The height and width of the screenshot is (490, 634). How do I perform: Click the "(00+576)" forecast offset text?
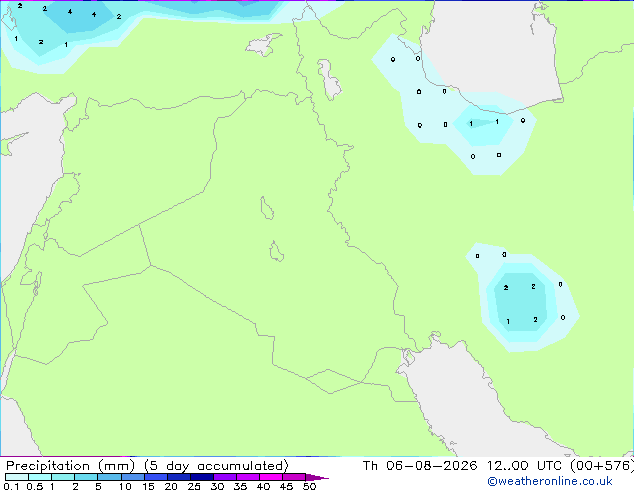(x=602, y=466)
